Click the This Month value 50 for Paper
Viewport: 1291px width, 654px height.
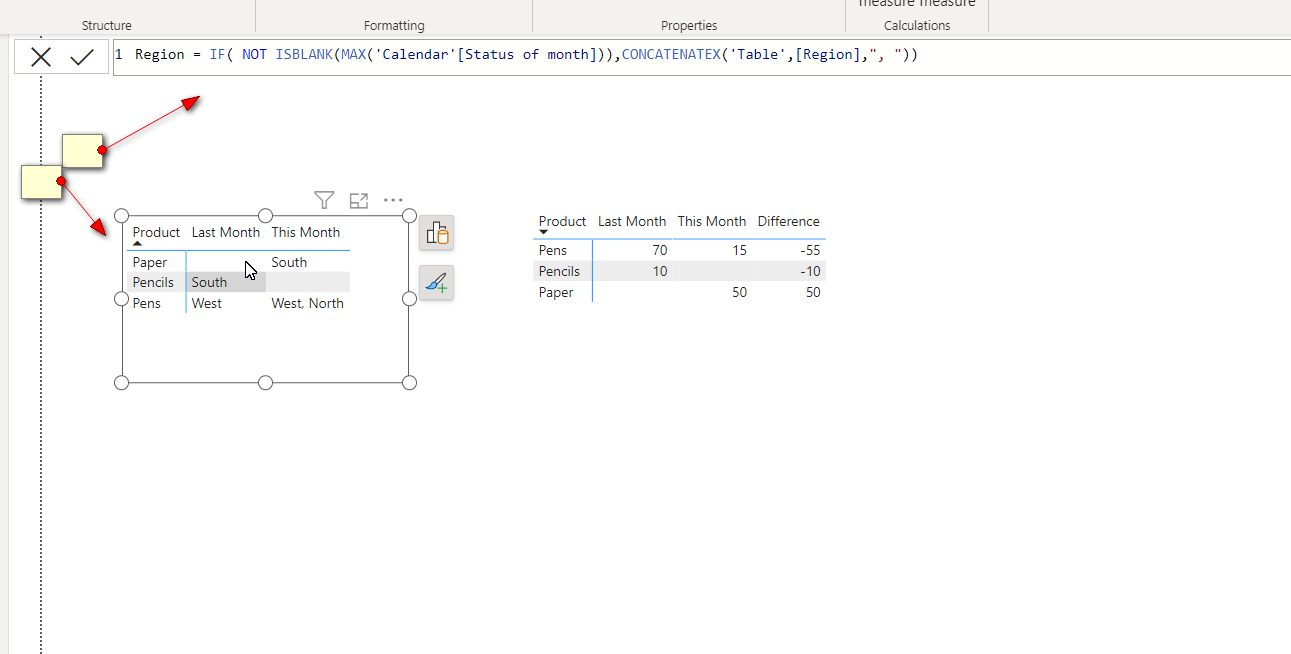coord(738,292)
